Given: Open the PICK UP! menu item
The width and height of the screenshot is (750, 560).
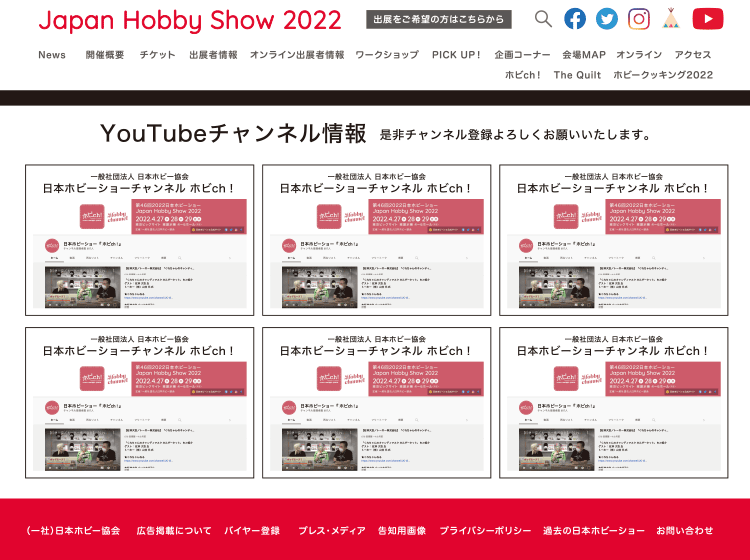Looking at the screenshot, I should tap(456, 55).
